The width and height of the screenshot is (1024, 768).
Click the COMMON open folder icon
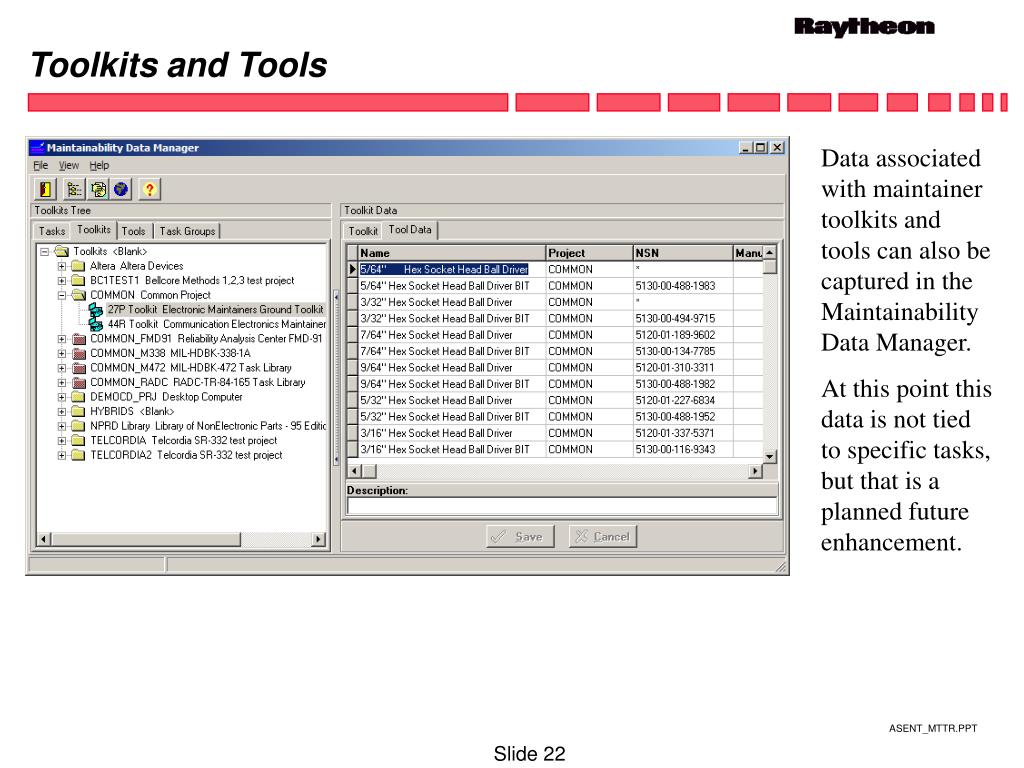click(x=78, y=295)
